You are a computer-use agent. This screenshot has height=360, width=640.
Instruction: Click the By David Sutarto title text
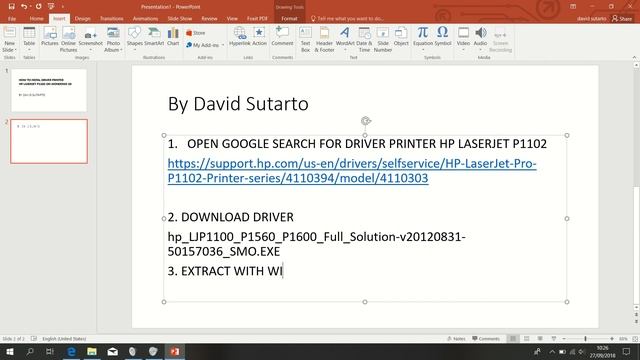[238, 104]
